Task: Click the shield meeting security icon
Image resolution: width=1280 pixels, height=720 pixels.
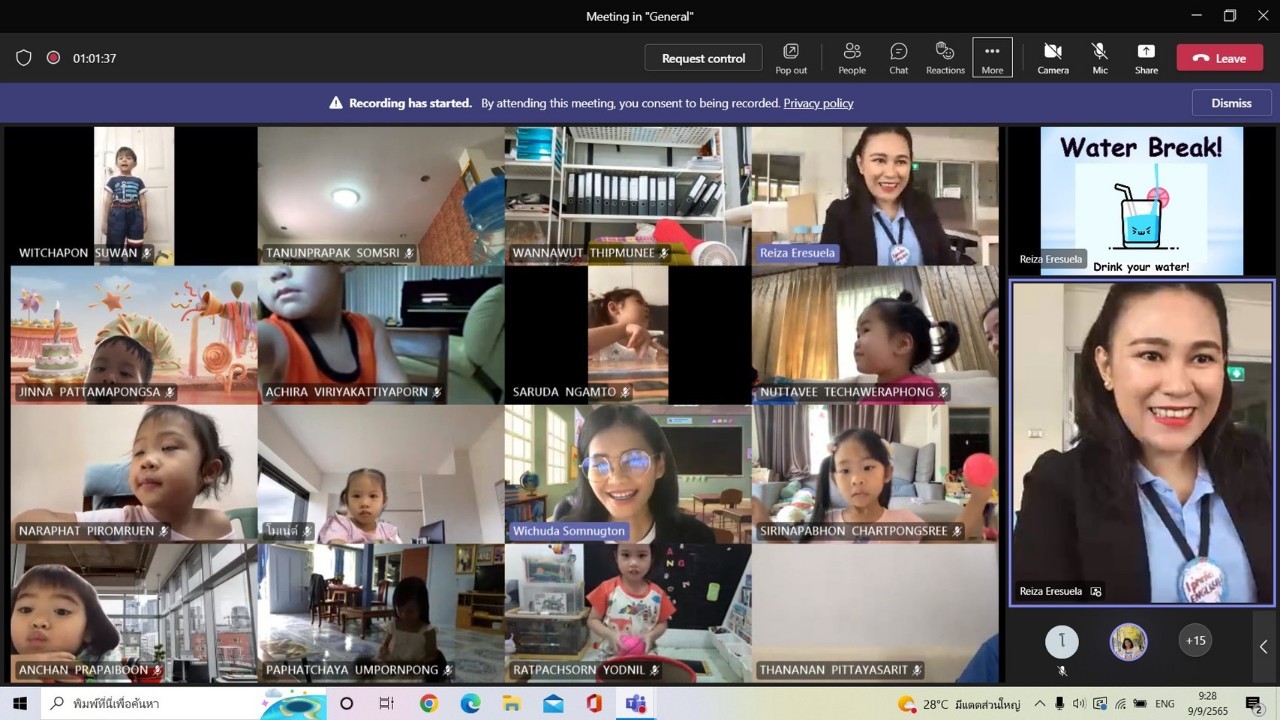Action: click(x=24, y=58)
